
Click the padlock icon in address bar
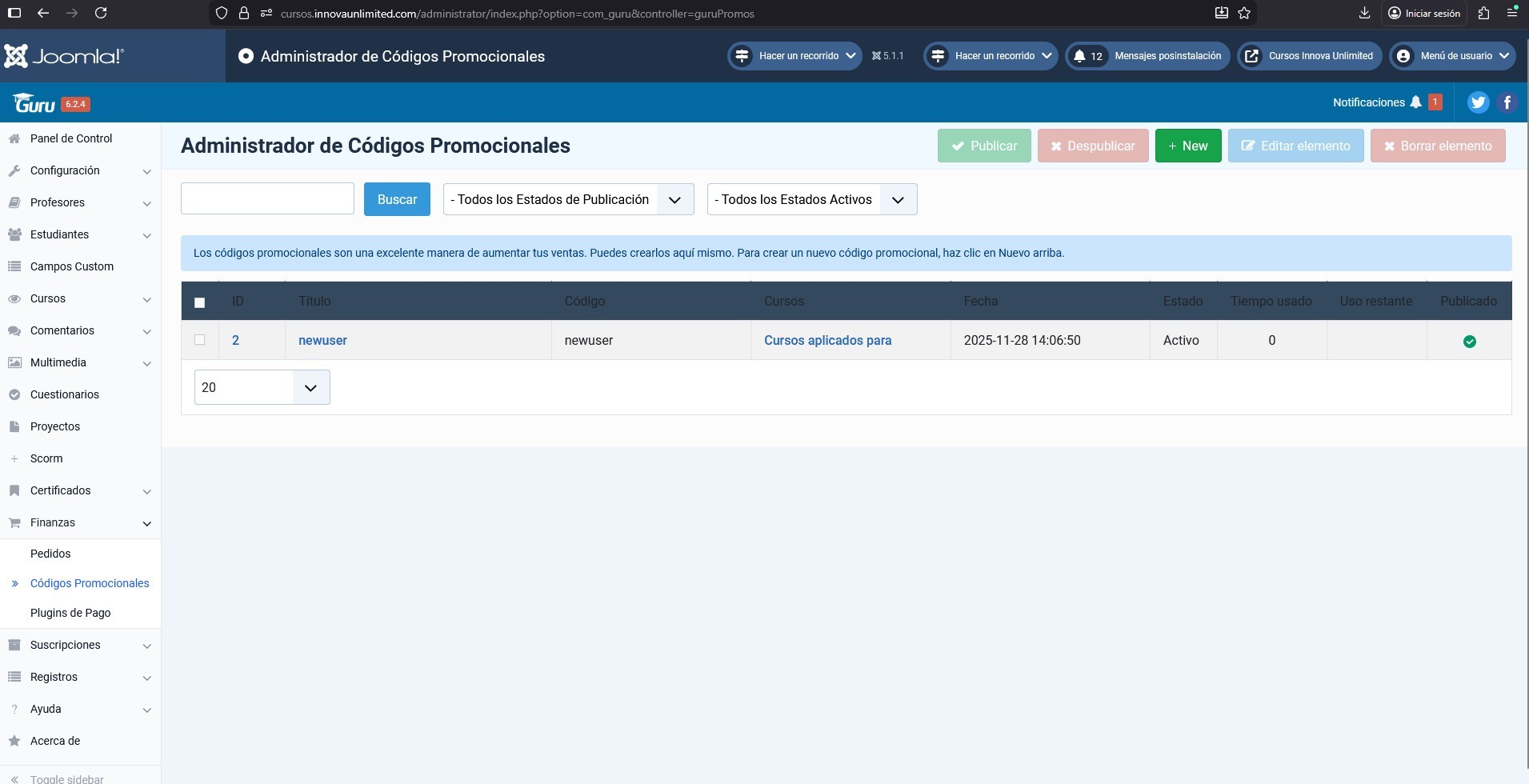point(244,13)
